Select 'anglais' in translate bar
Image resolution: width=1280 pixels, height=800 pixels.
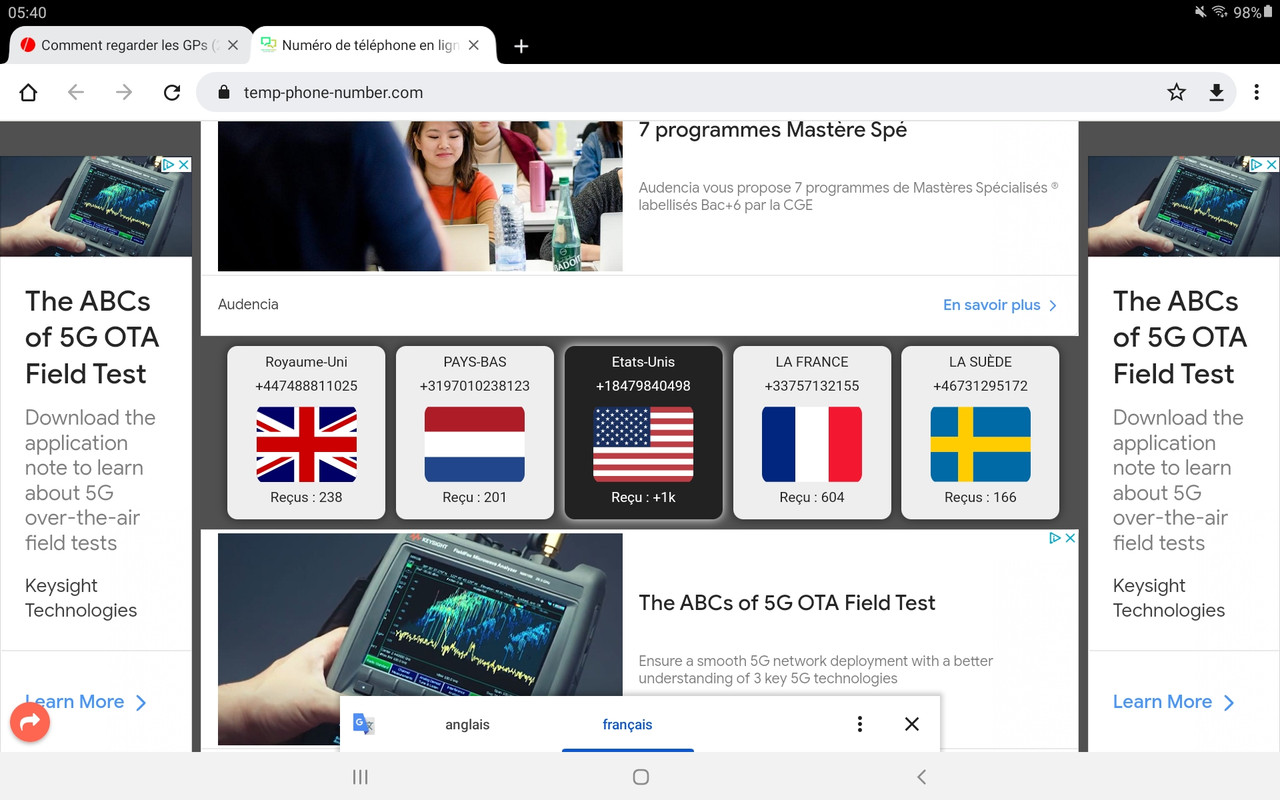click(467, 724)
